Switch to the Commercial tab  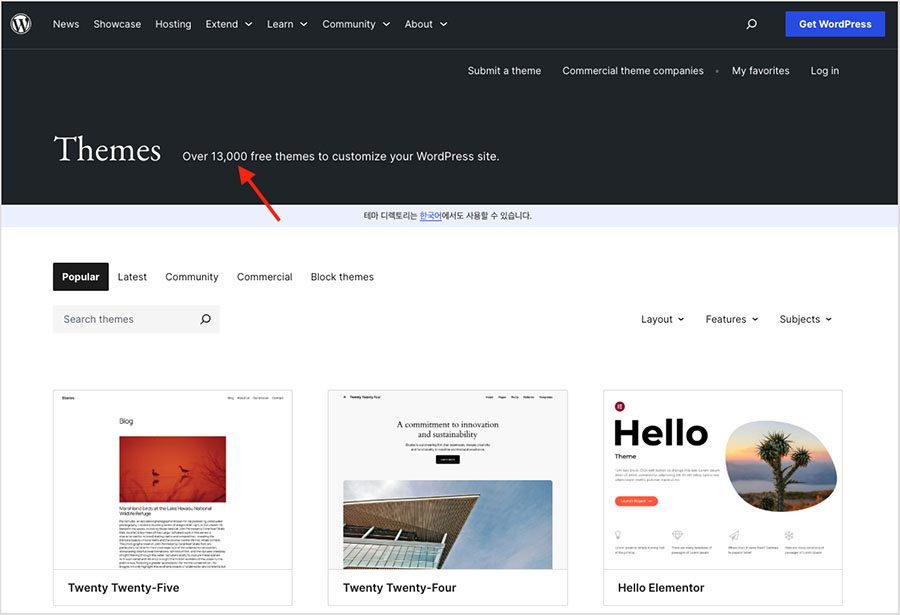pyautogui.click(x=265, y=277)
